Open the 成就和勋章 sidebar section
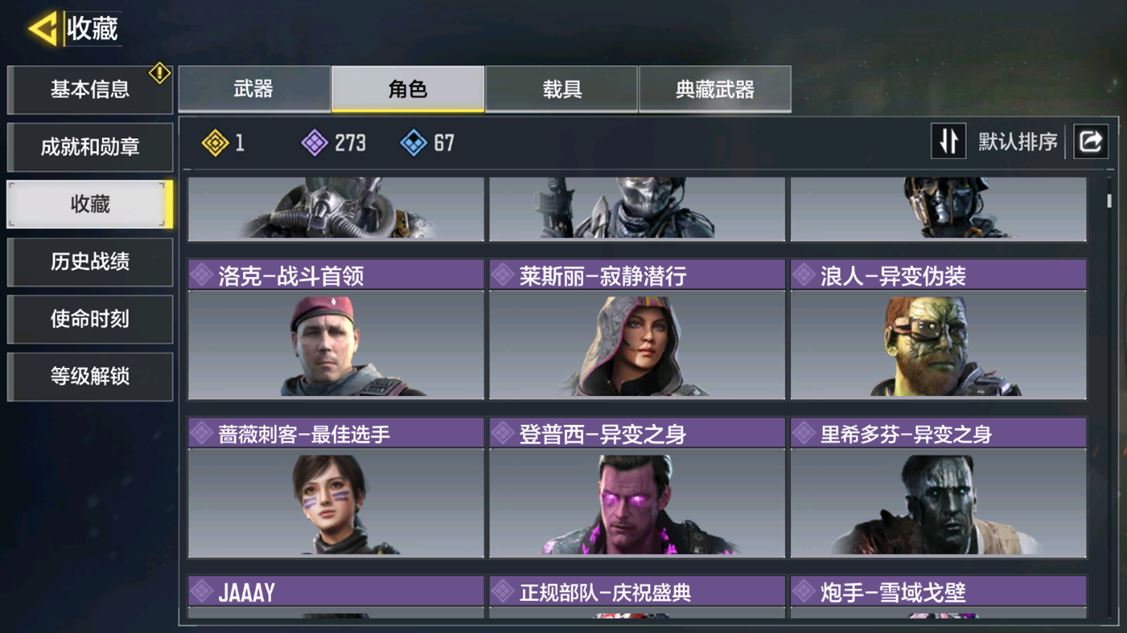 click(90, 147)
